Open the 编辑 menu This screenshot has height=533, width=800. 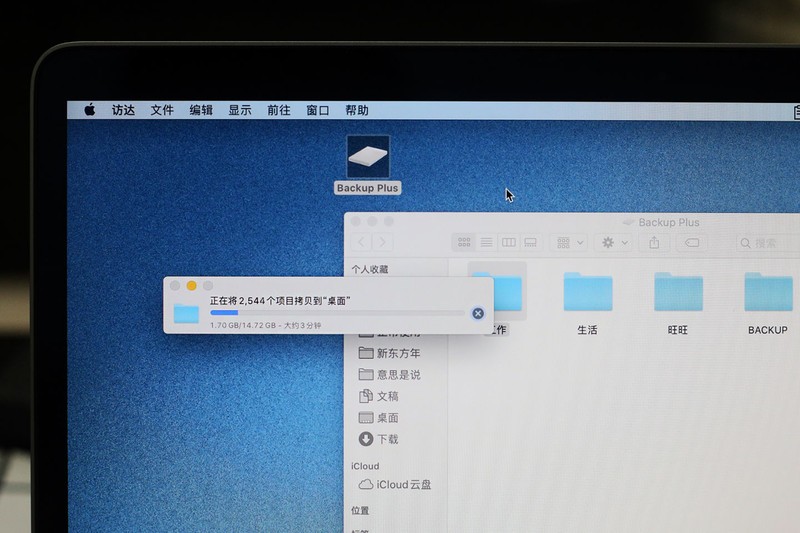click(201, 110)
